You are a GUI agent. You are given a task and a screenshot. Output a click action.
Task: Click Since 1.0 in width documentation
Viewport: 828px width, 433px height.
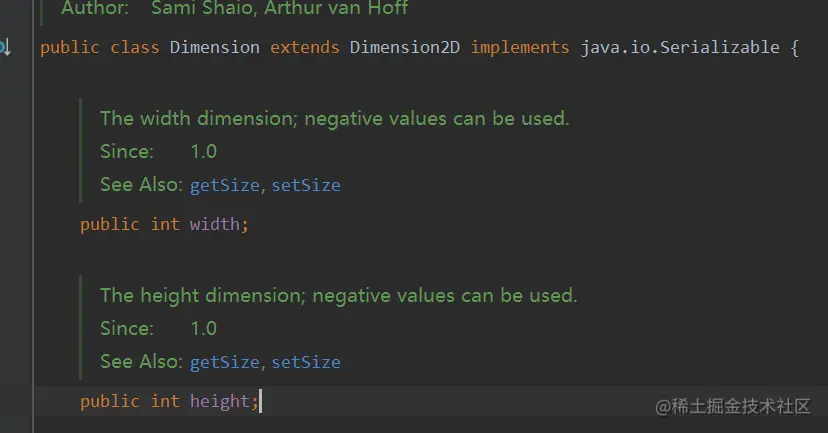[158, 152]
